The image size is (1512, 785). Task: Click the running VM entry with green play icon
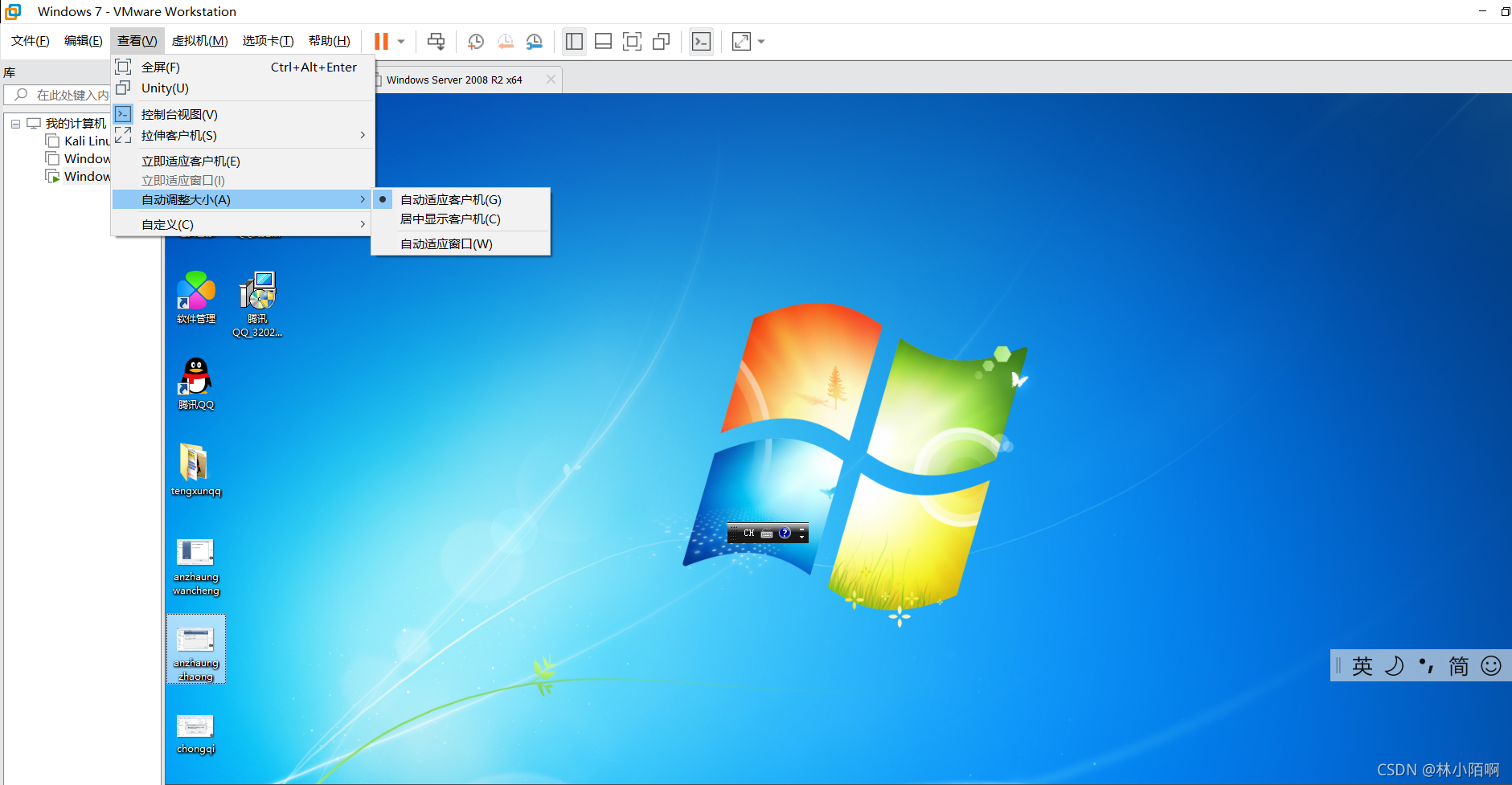(x=79, y=177)
